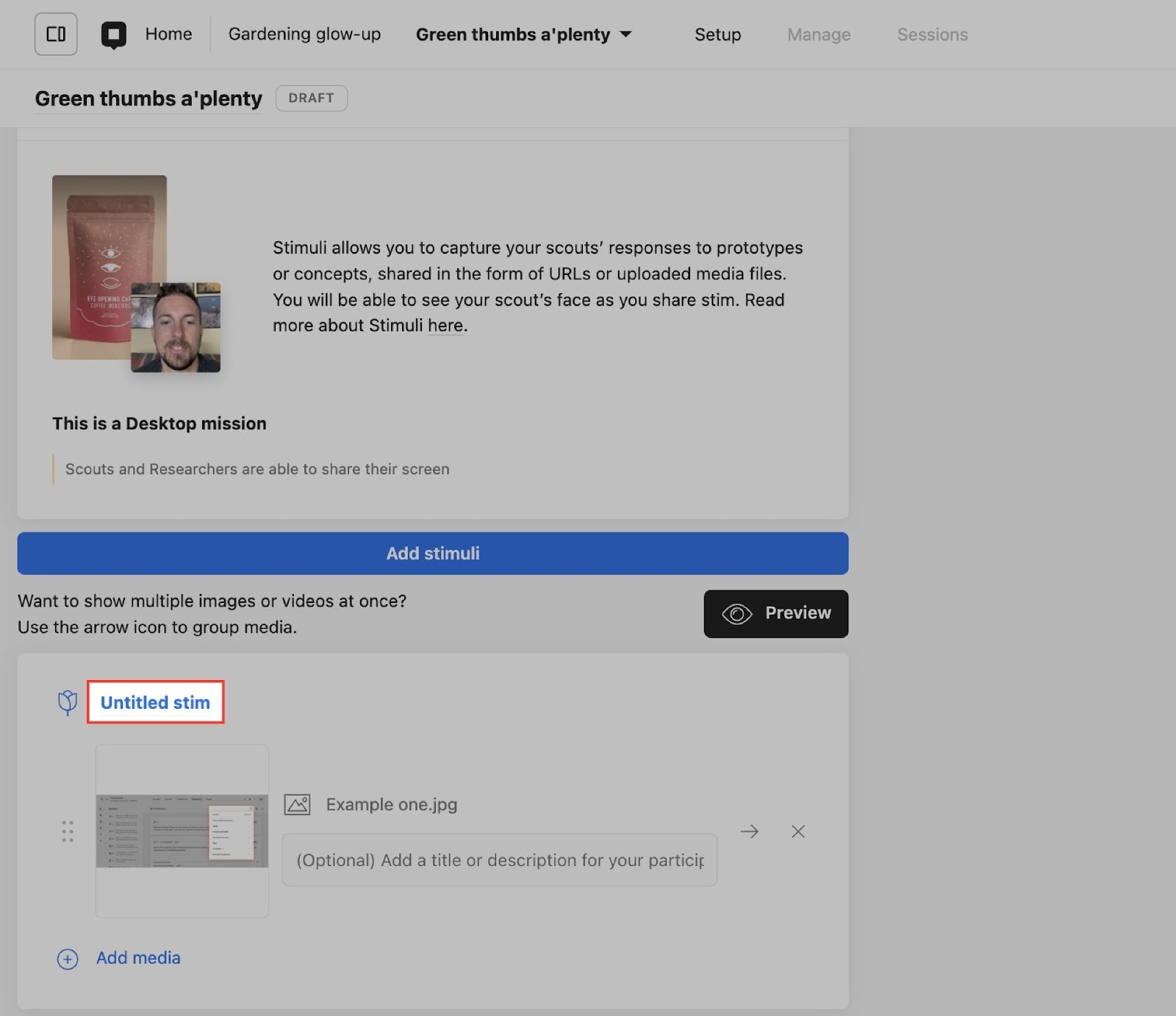This screenshot has width=1176, height=1016.
Task: Click the plus circle Add media icon
Action: click(x=68, y=959)
